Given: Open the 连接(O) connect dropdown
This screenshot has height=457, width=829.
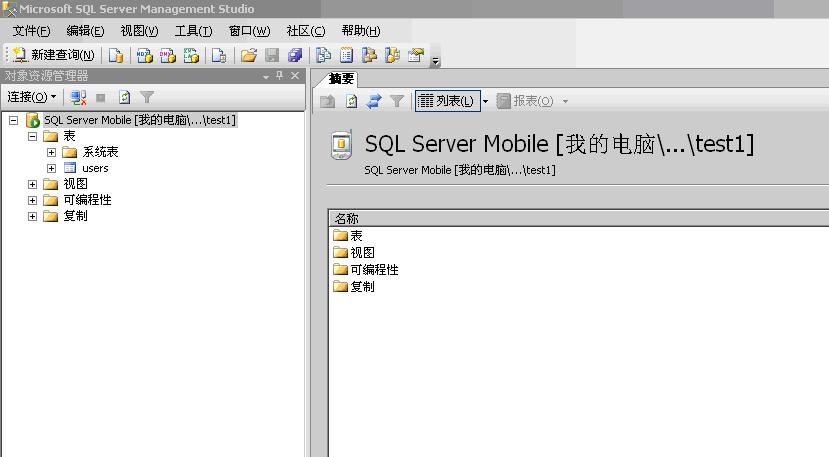Looking at the screenshot, I should (x=32, y=97).
